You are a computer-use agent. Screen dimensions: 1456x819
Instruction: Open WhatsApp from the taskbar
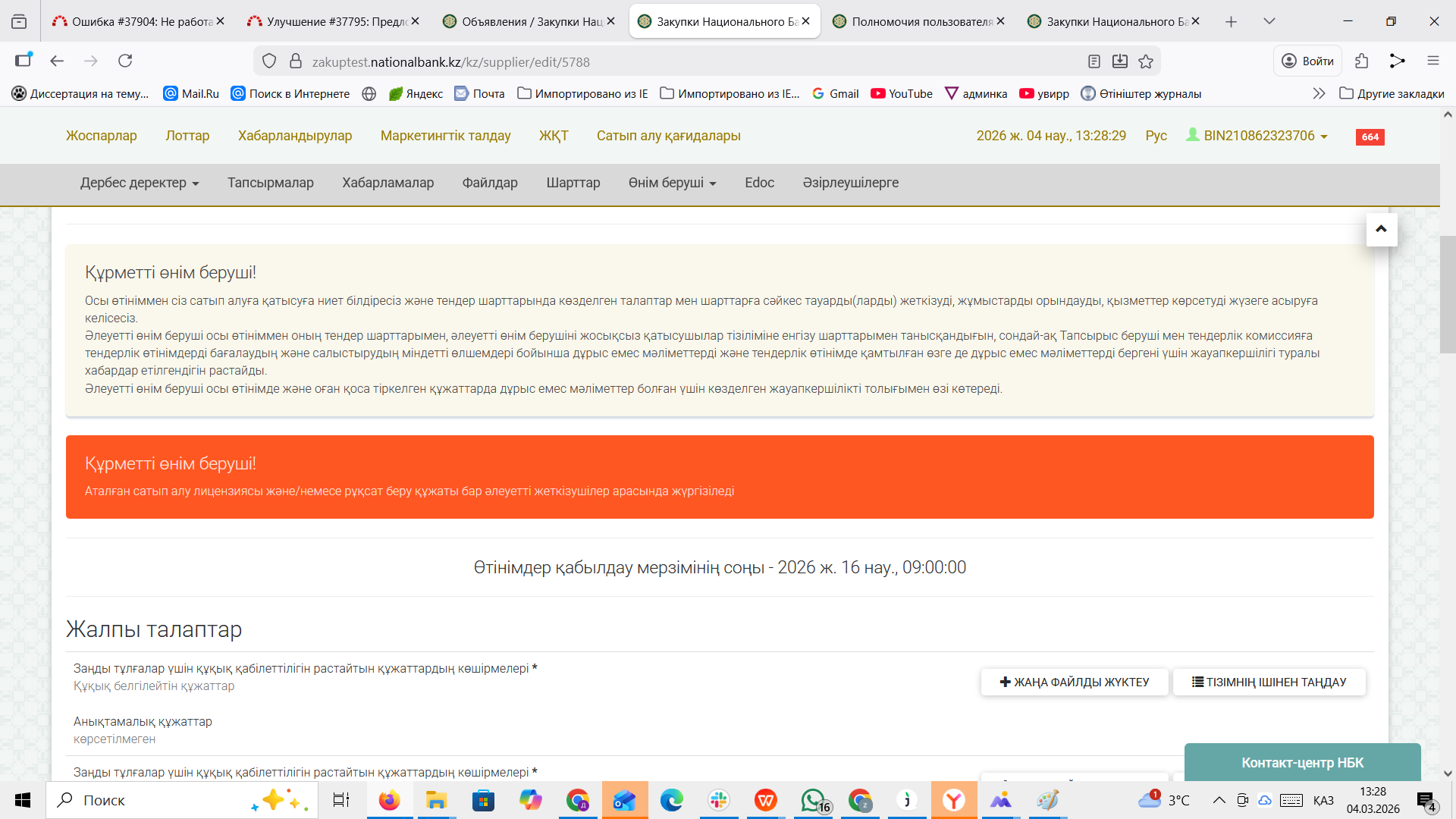(x=813, y=800)
